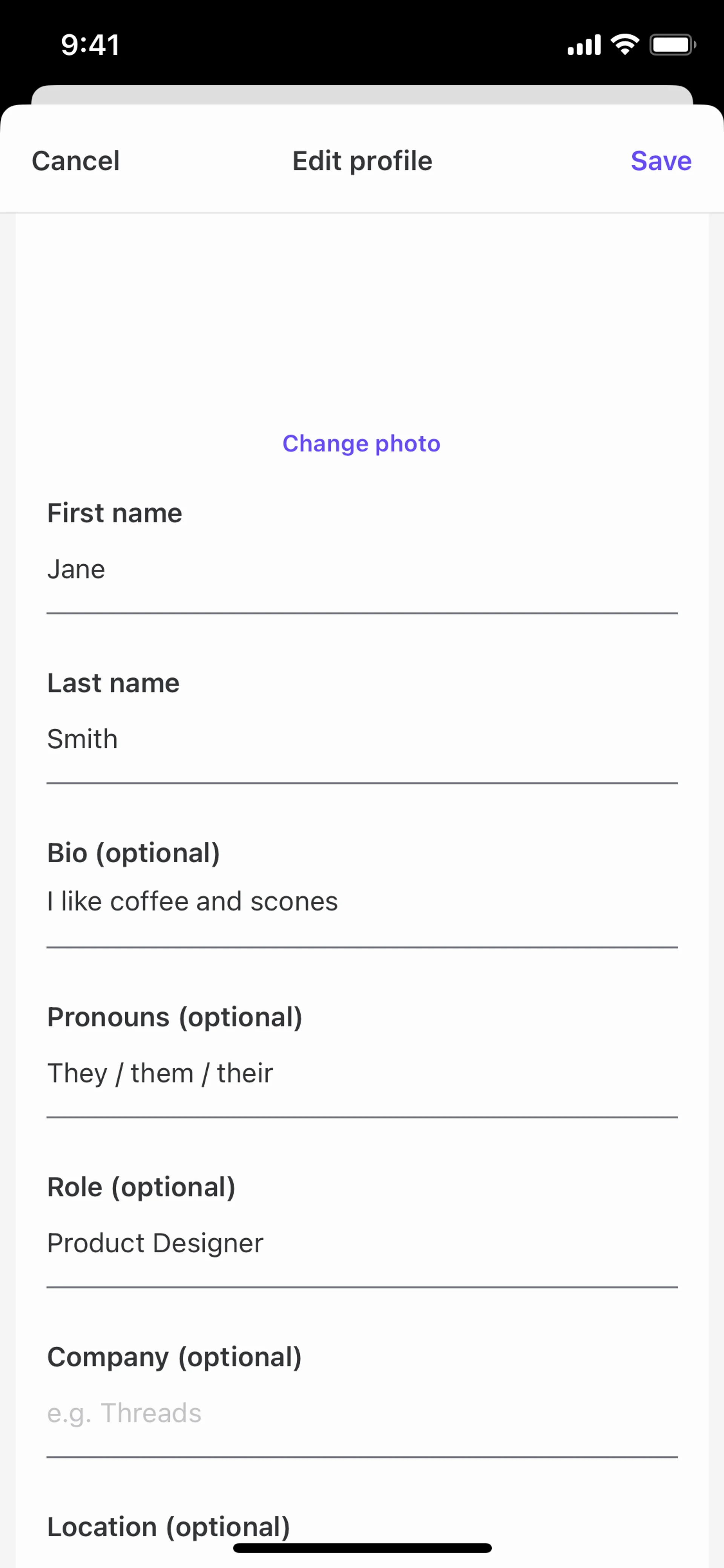Tap the Role (optional) label

coord(141,1187)
